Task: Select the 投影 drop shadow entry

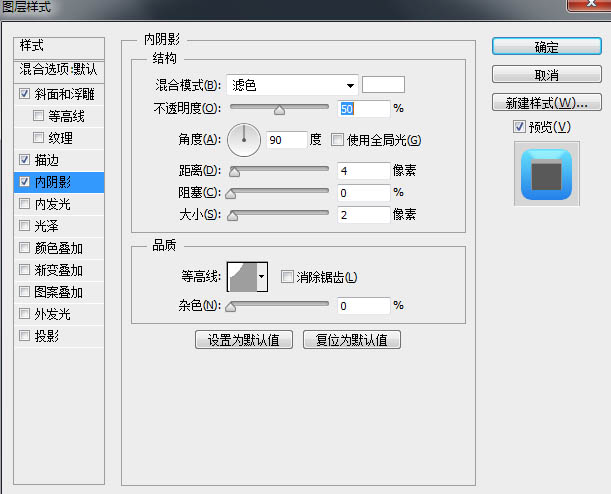Action: [59, 336]
